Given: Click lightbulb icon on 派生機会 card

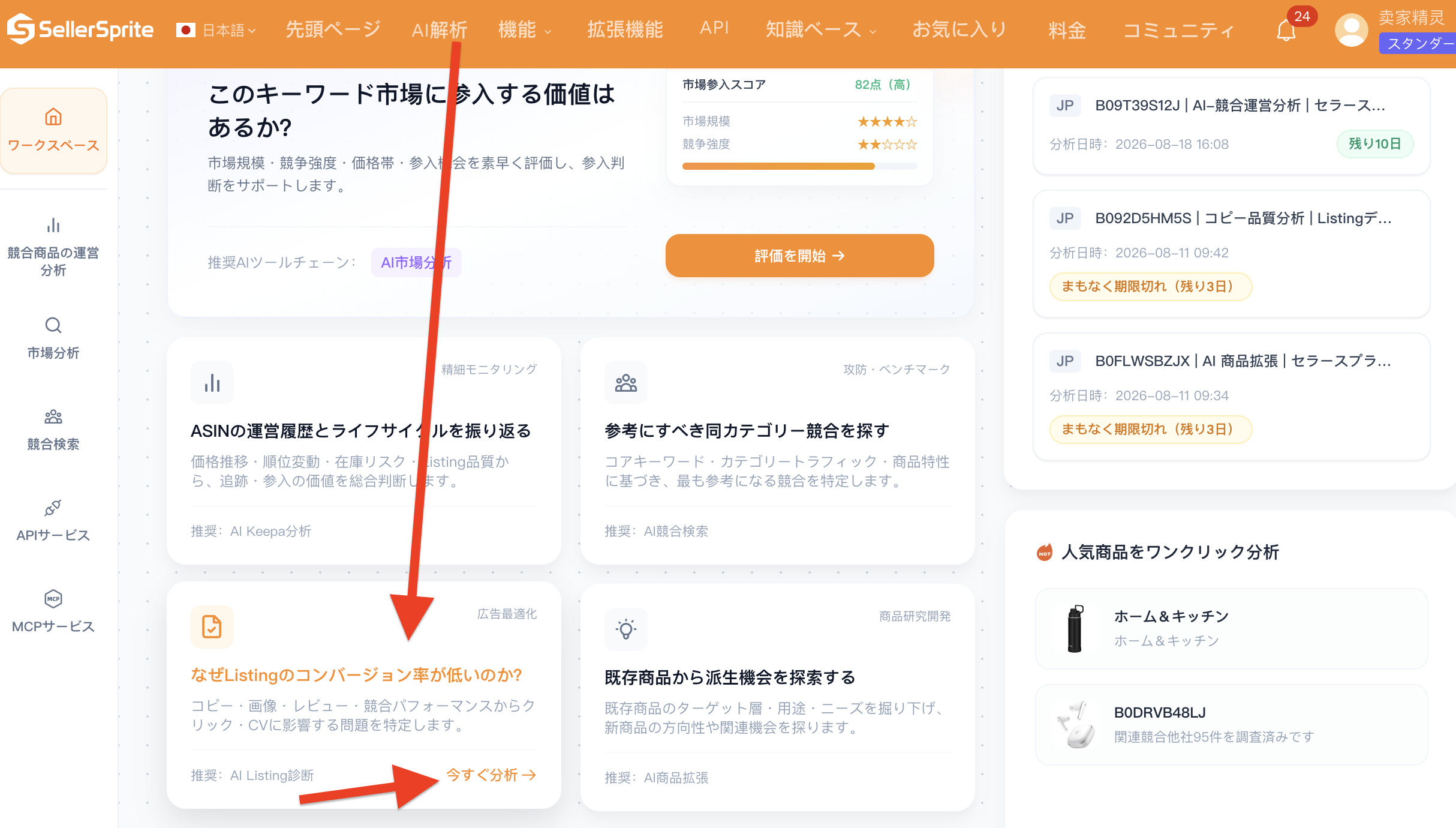Looking at the screenshot, I should pyautogui.click(x=626, y=629).
